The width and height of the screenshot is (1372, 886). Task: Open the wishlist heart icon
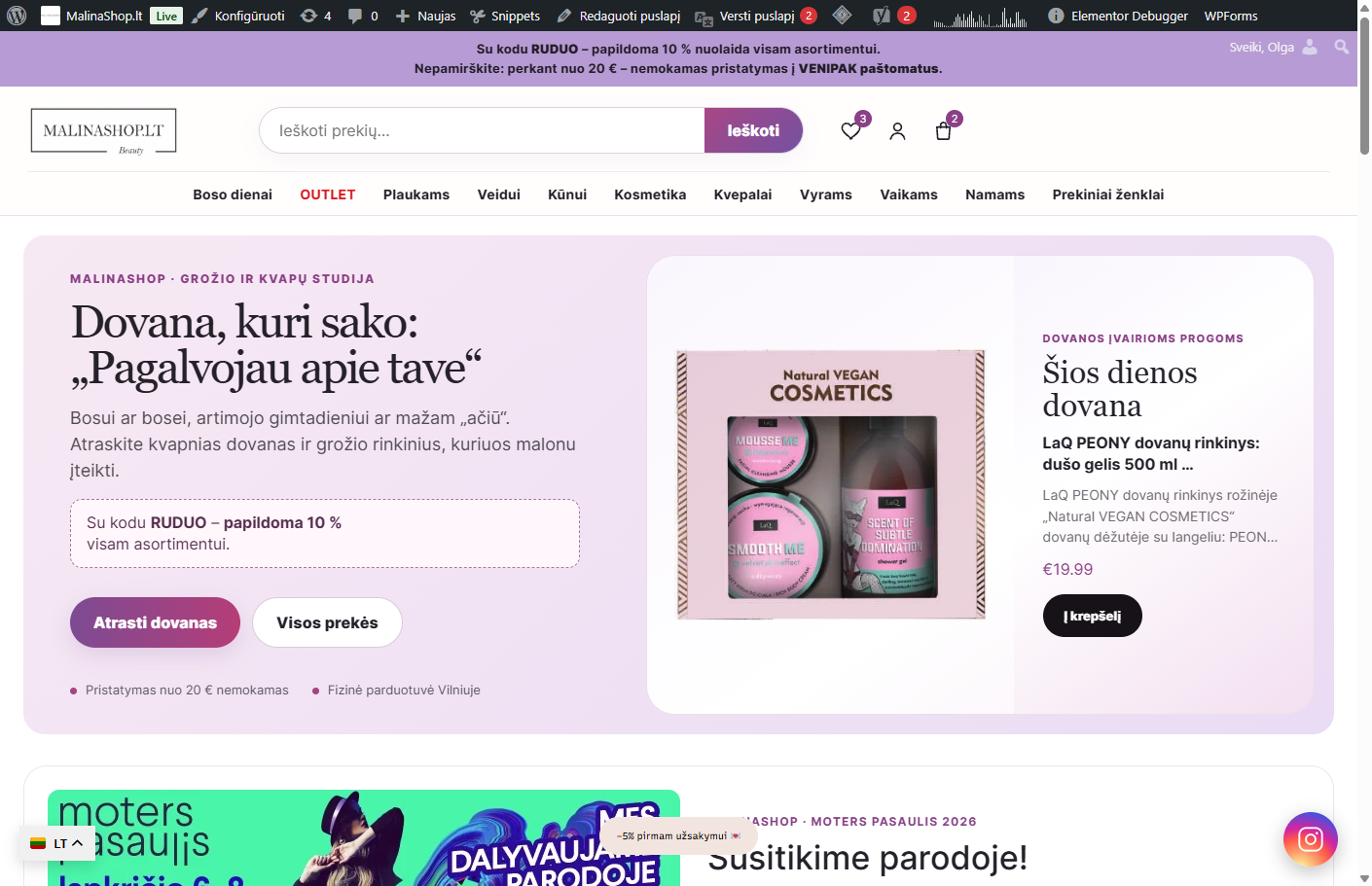click(x=851, y=130)
